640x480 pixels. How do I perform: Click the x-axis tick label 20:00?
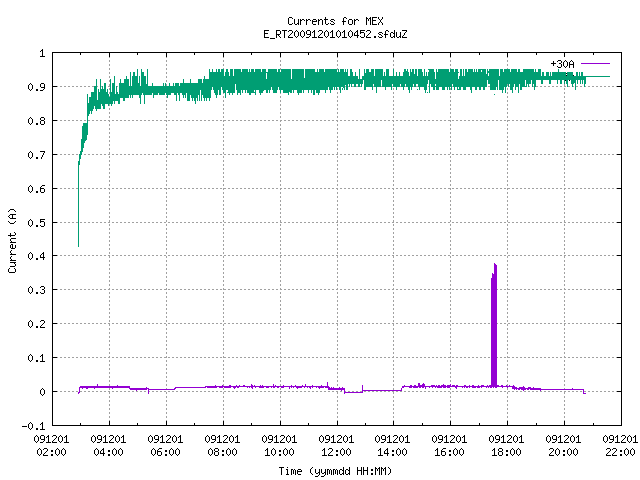(563, 452)
